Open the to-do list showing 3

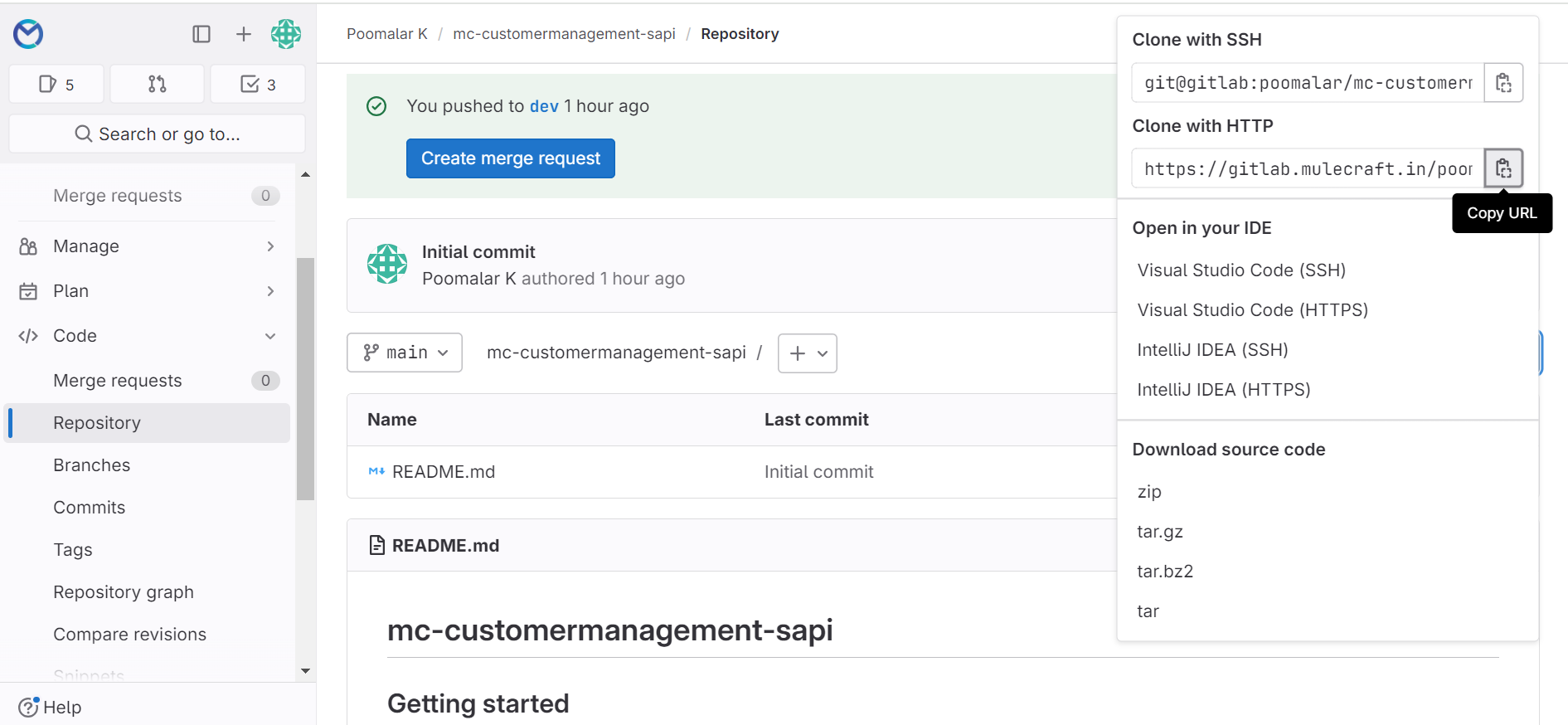pos(258,85)
